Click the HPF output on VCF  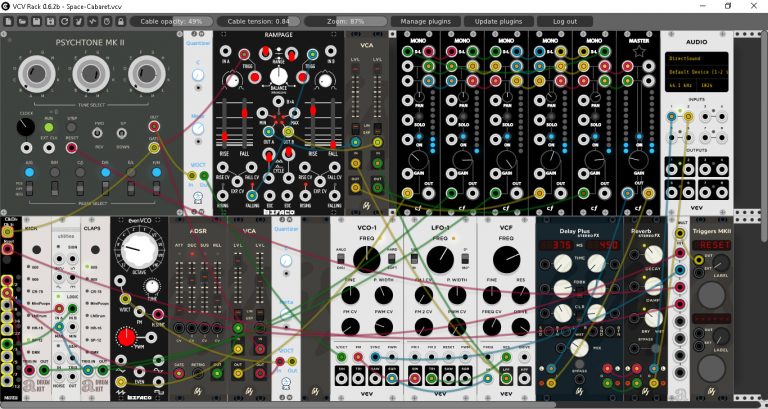click(524, 378)
